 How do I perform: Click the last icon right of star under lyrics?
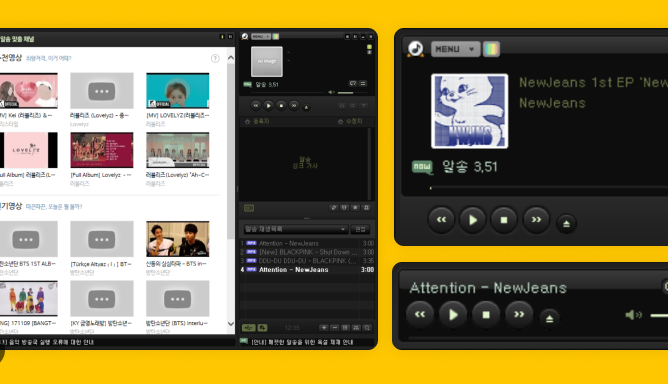point(366,208)
